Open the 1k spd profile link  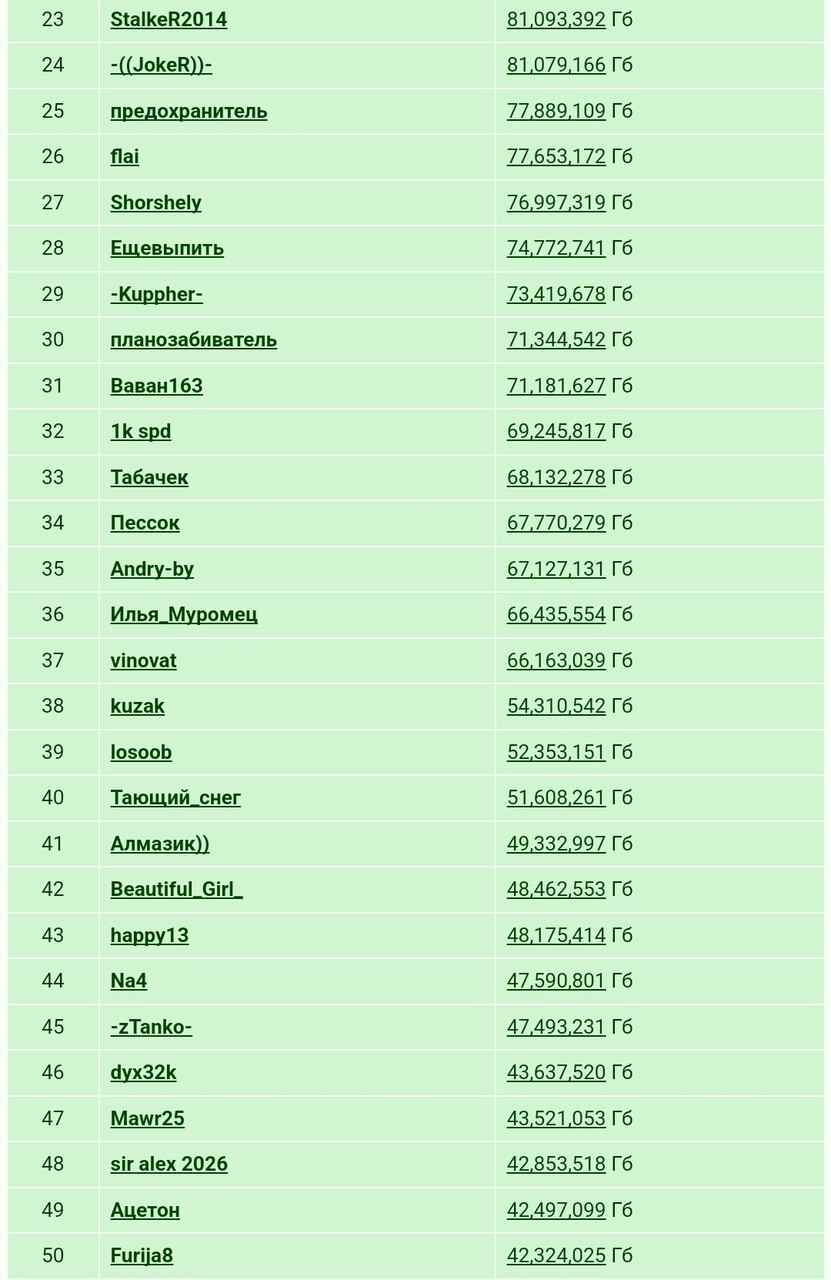point(141,431)
